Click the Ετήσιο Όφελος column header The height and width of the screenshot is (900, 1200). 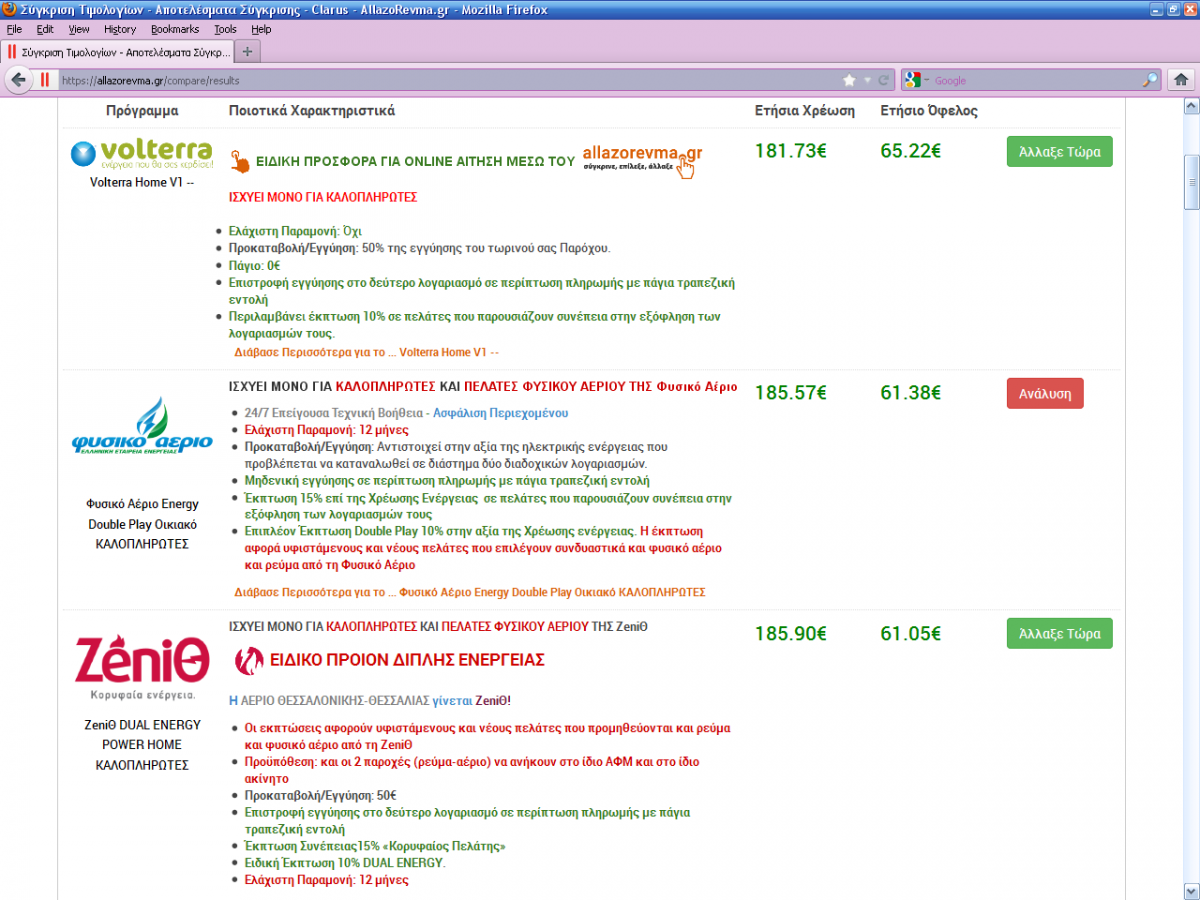[x=929, y=111]
